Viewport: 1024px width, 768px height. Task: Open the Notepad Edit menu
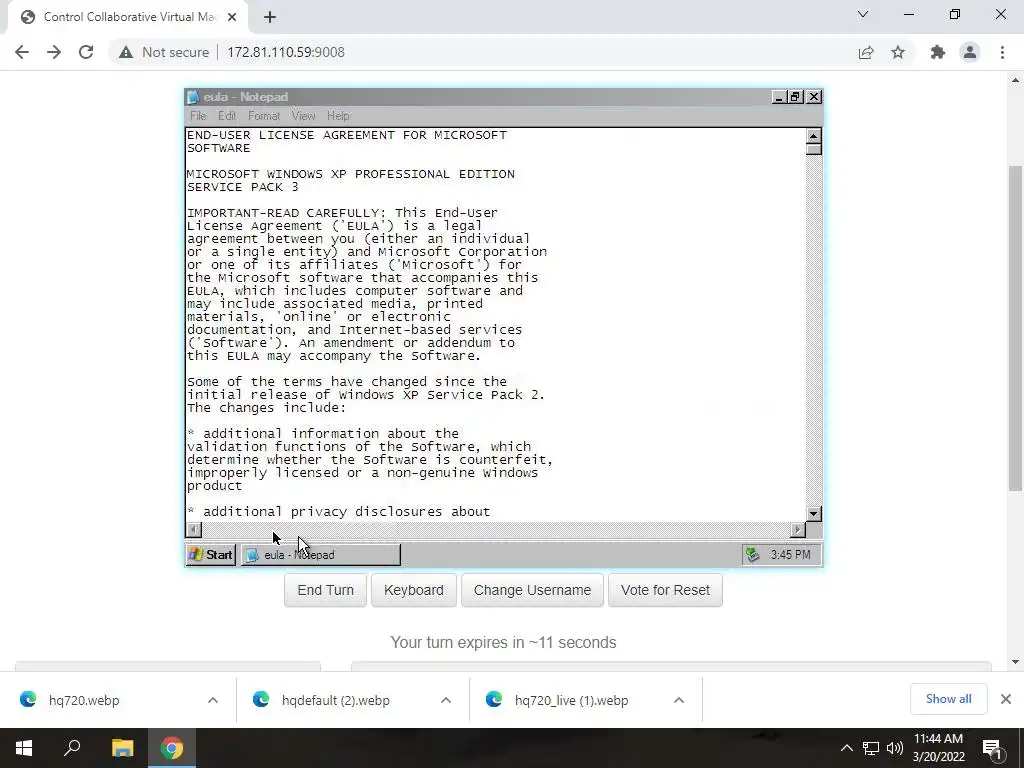coord(227,116)
